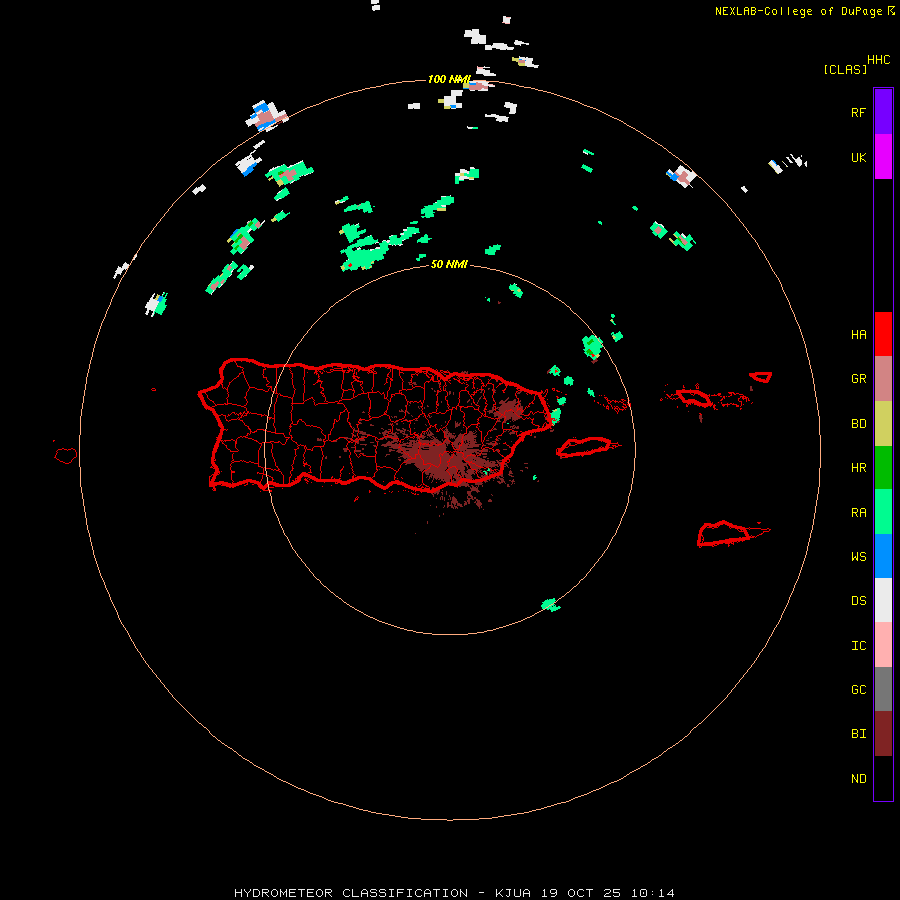The height and width of the screenshot is (900, 900).
Task: Click the BD legend label
Action: click(858, 424)
